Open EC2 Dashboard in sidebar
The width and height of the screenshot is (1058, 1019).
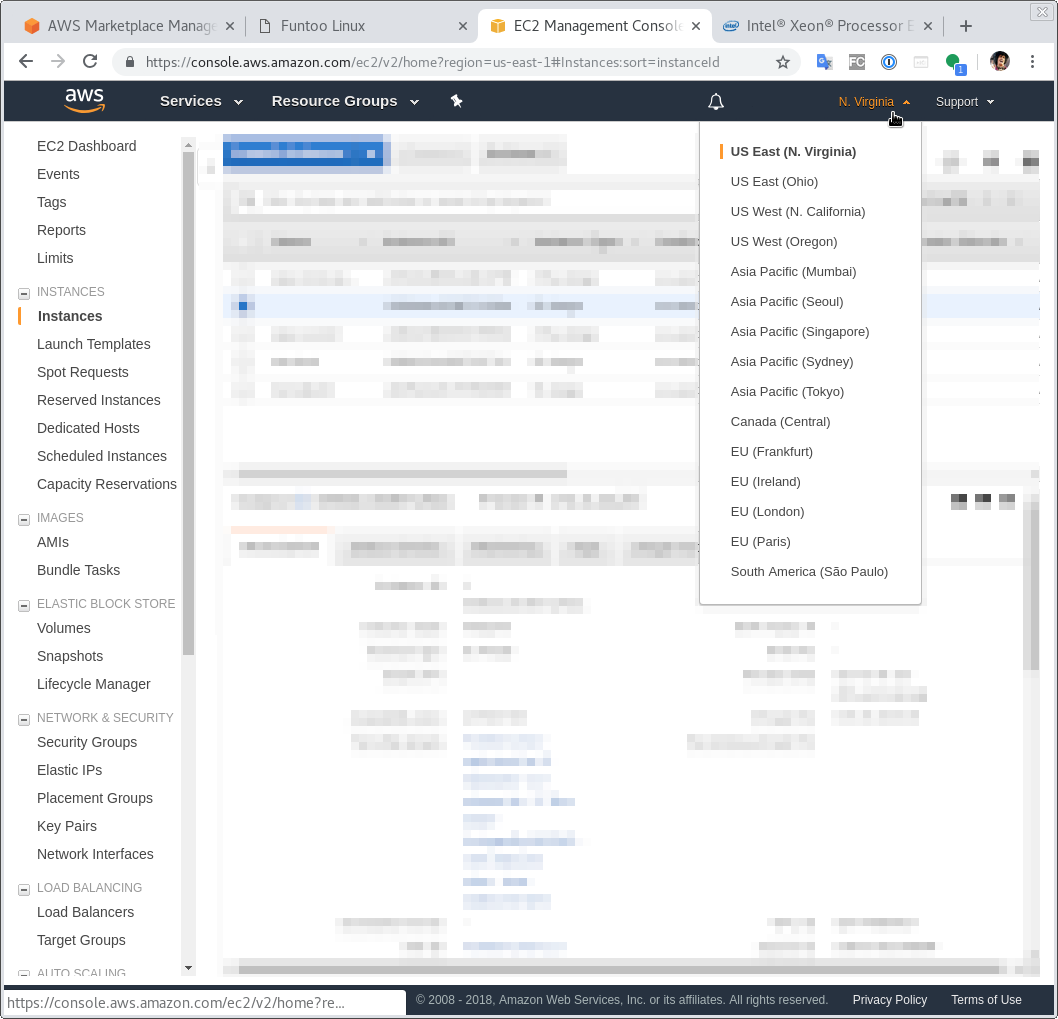[x=86, y=146]
